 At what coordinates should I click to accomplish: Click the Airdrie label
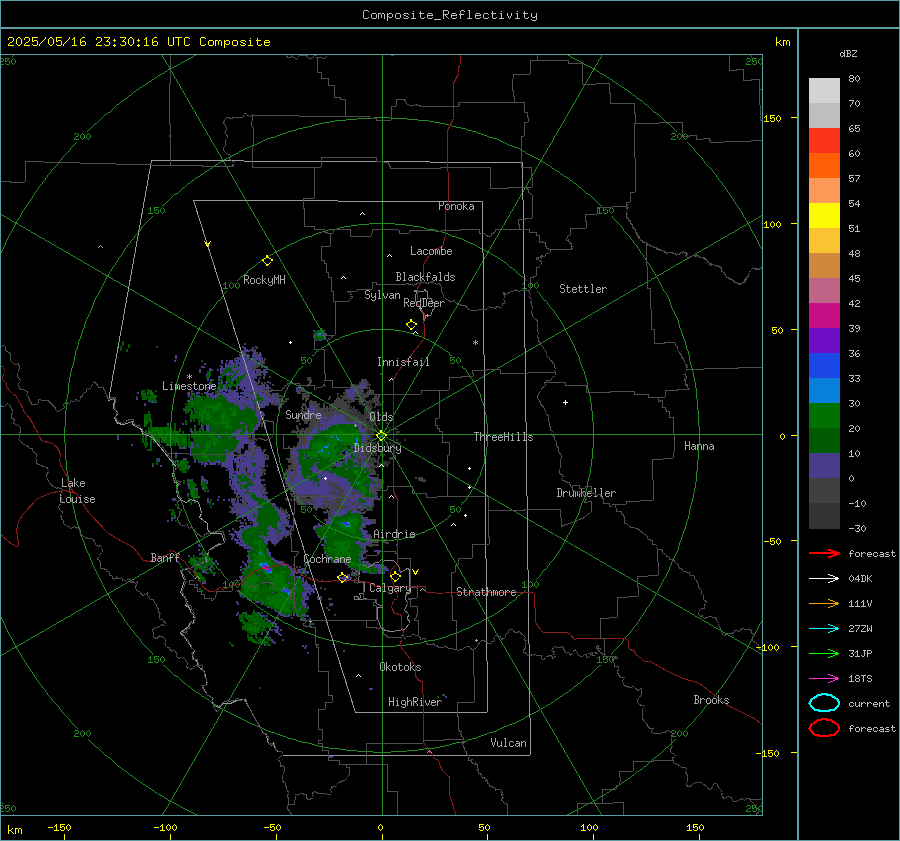click(394, 534)
